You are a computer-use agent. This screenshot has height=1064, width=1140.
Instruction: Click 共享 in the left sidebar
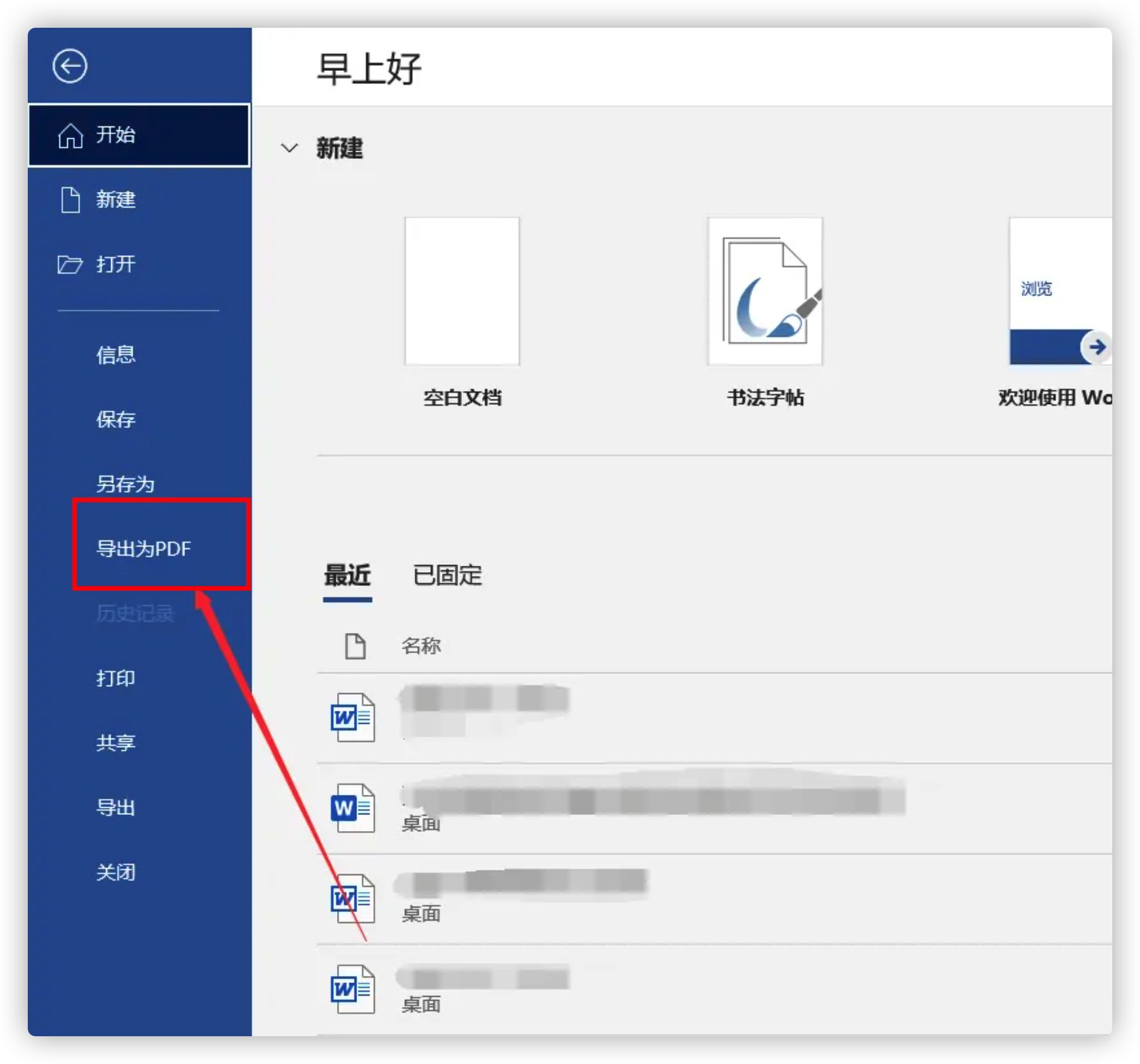[x=116, y=743]
